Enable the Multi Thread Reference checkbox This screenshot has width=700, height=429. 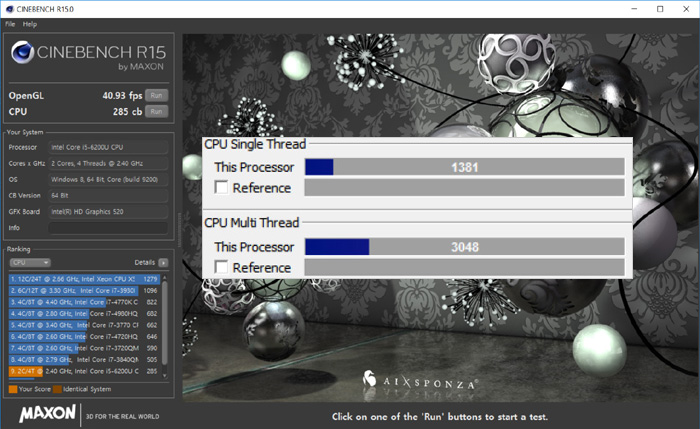pyautogui.click(x=221, y=267)
